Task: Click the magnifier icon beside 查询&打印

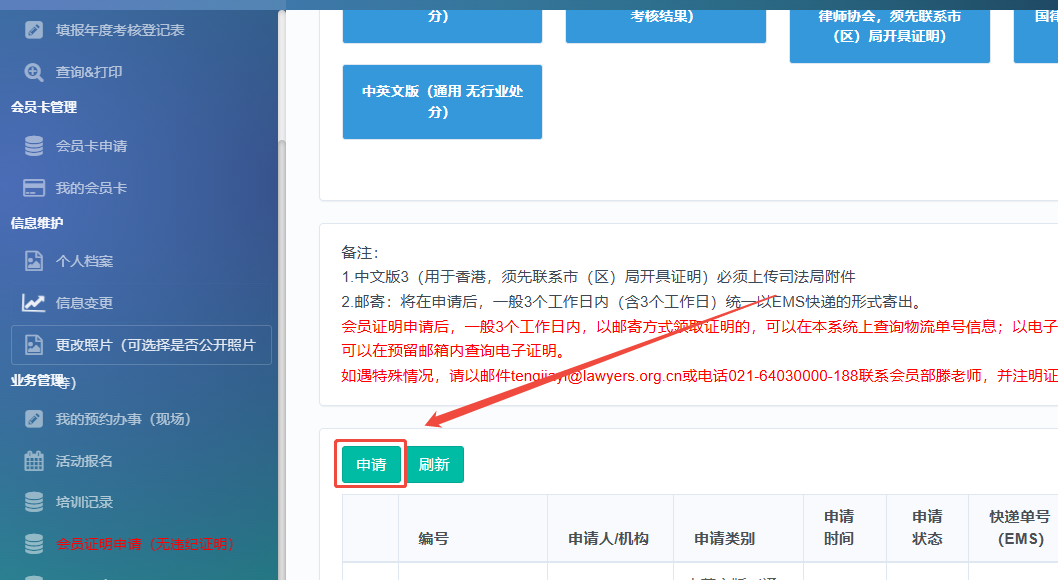Action: [x=34, y=72]
